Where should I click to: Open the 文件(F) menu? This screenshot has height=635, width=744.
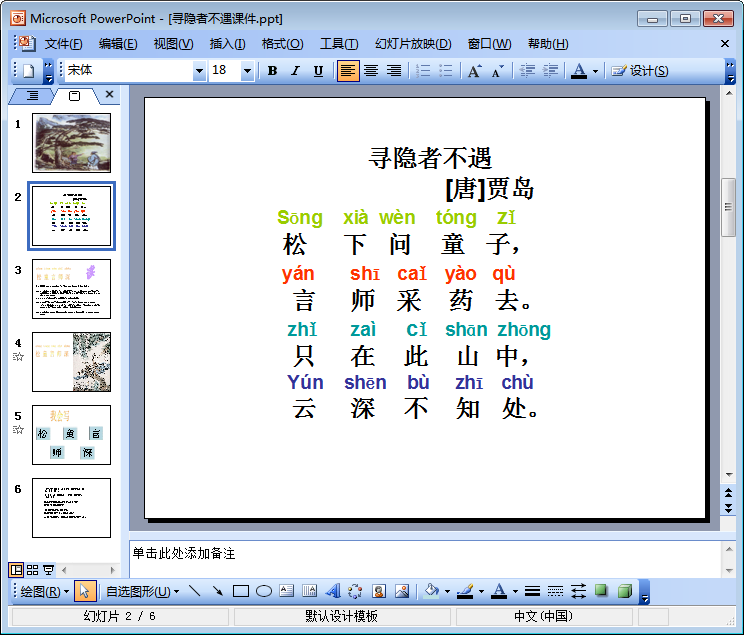(63, 44)
